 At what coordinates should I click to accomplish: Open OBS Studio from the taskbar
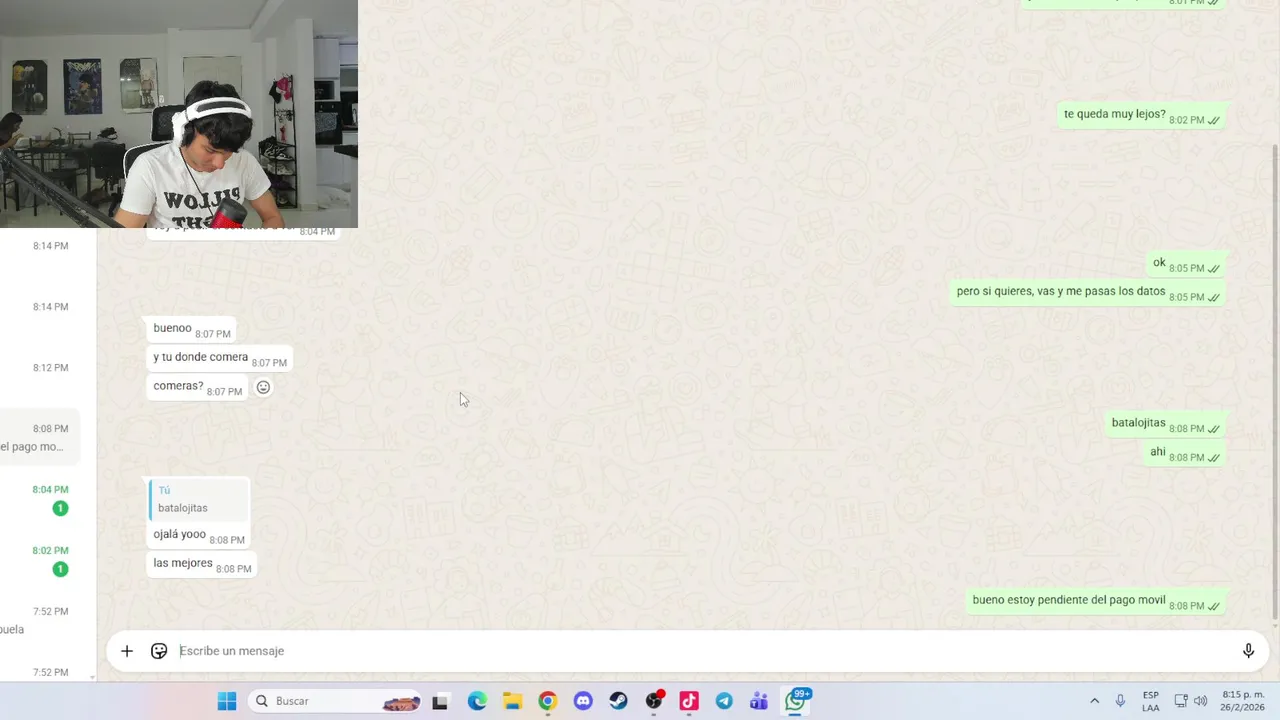(x=654, y=701)
